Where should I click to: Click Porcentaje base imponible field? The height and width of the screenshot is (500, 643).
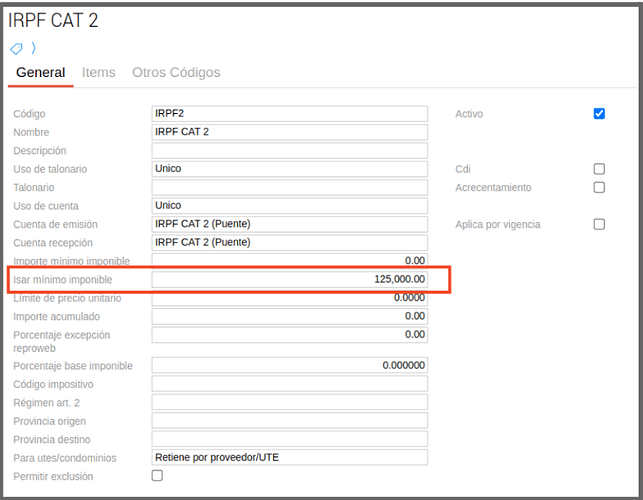pos(290,365)
